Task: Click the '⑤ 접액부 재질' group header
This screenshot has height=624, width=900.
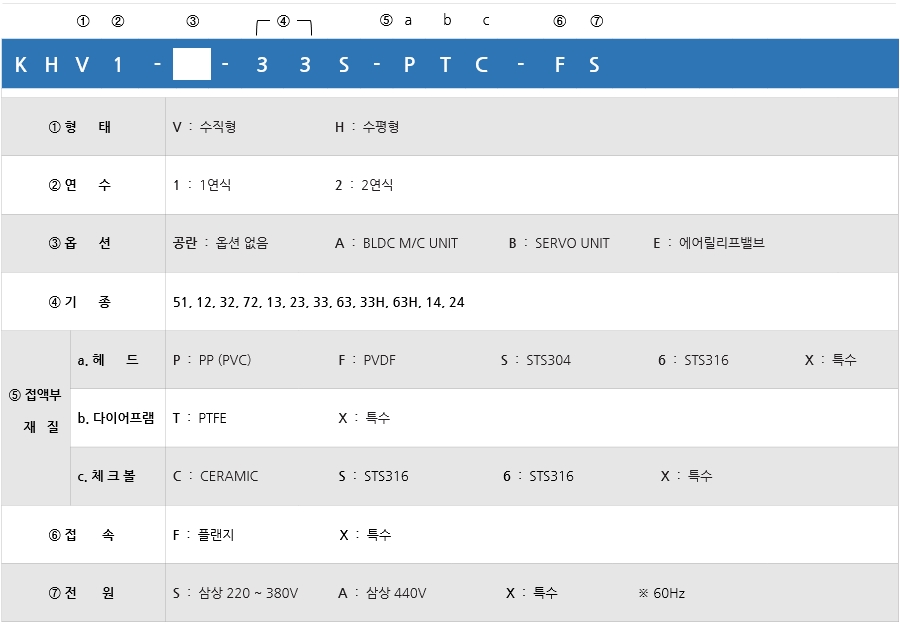Action: coord(34,411)
